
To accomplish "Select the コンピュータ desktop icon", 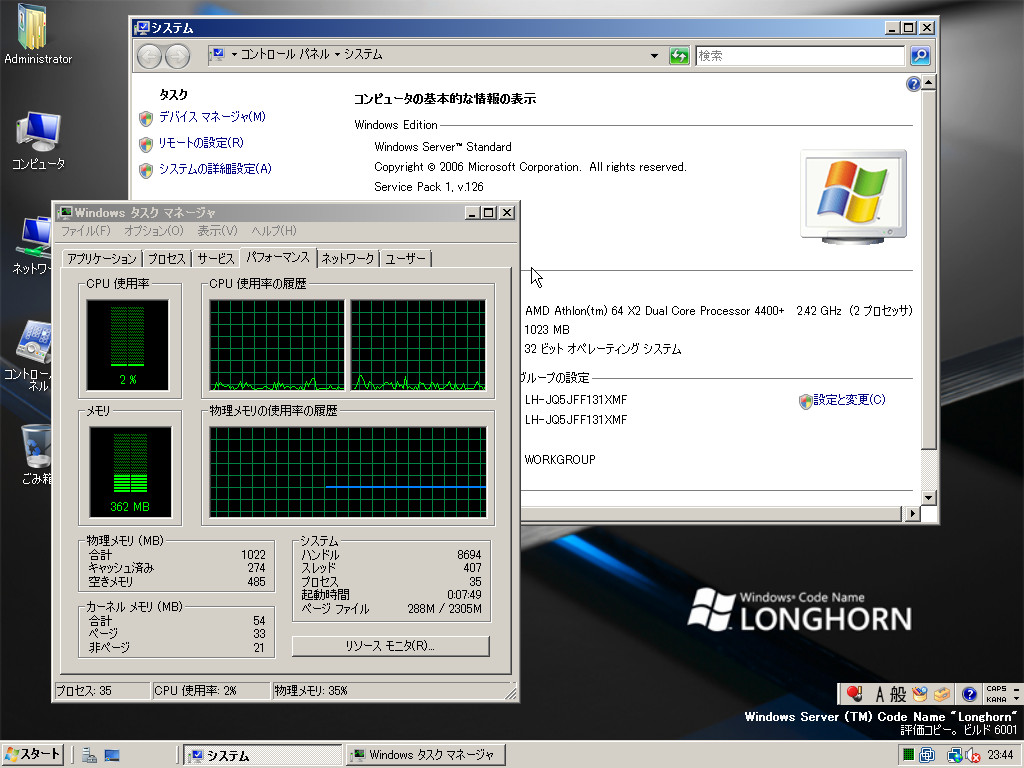I will coord(38,140).
